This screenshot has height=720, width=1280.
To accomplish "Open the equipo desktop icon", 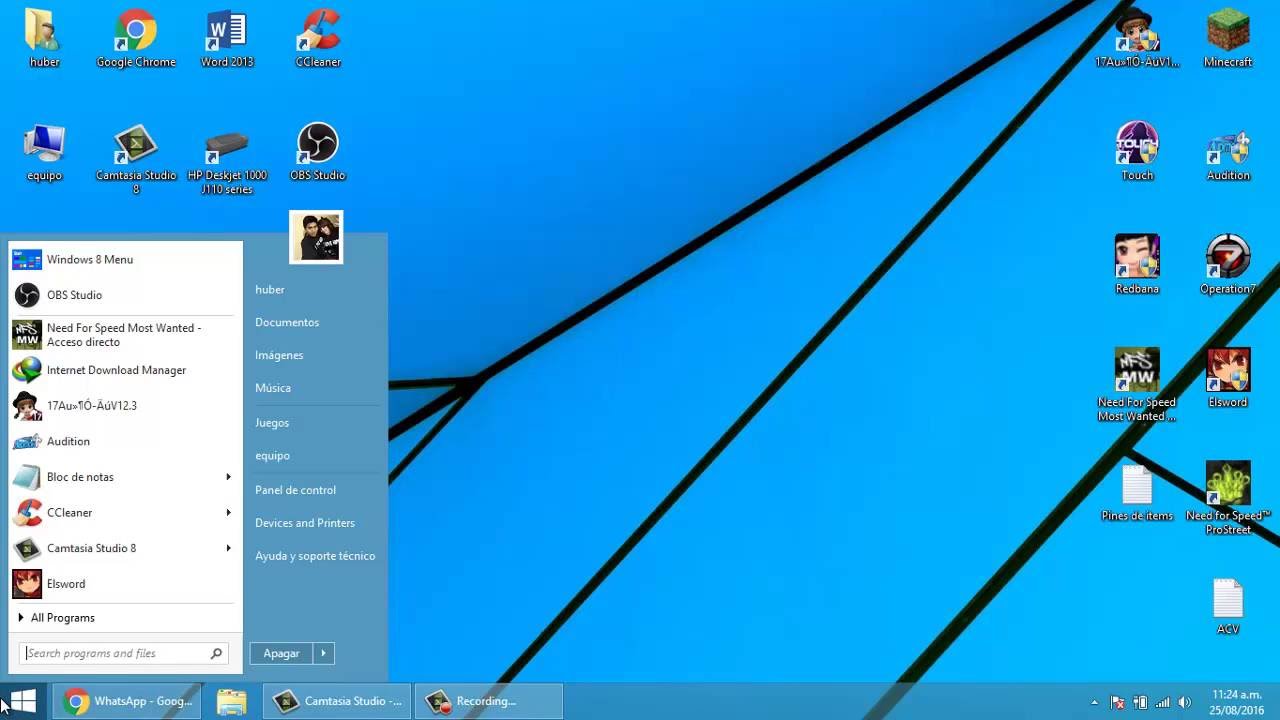I will 44,152.
